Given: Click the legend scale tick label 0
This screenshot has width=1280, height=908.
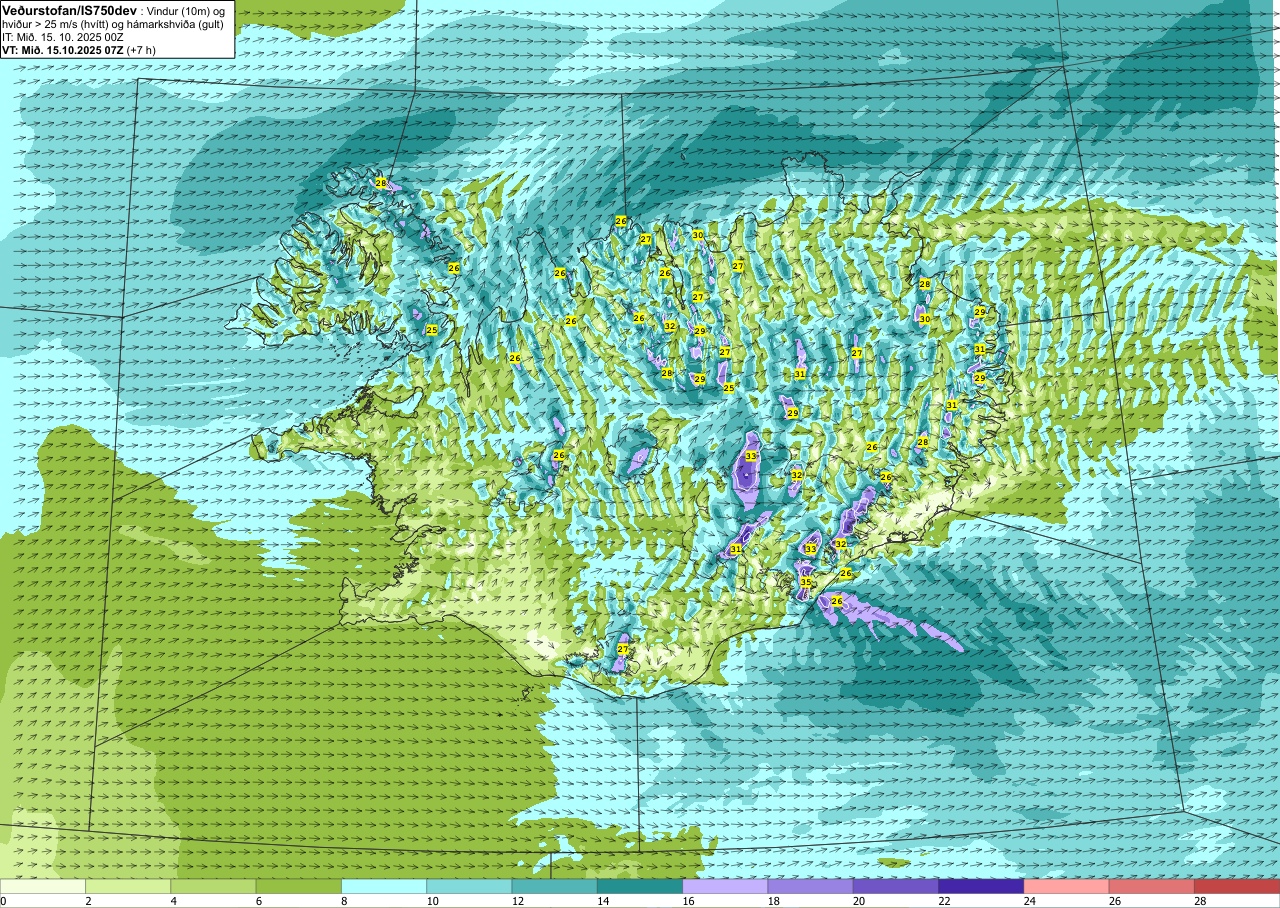Looking at the screenshot, I should coord(3,901).
